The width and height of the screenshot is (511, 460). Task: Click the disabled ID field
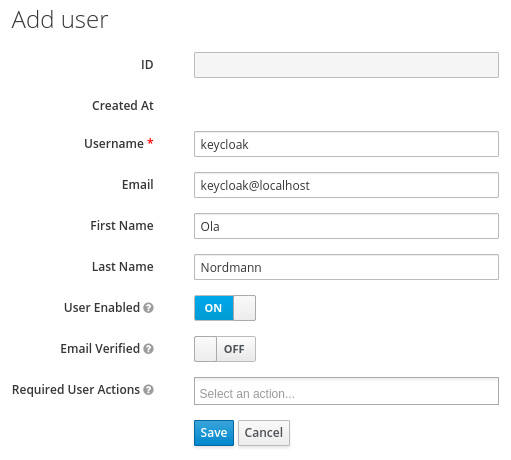[346, 65]
